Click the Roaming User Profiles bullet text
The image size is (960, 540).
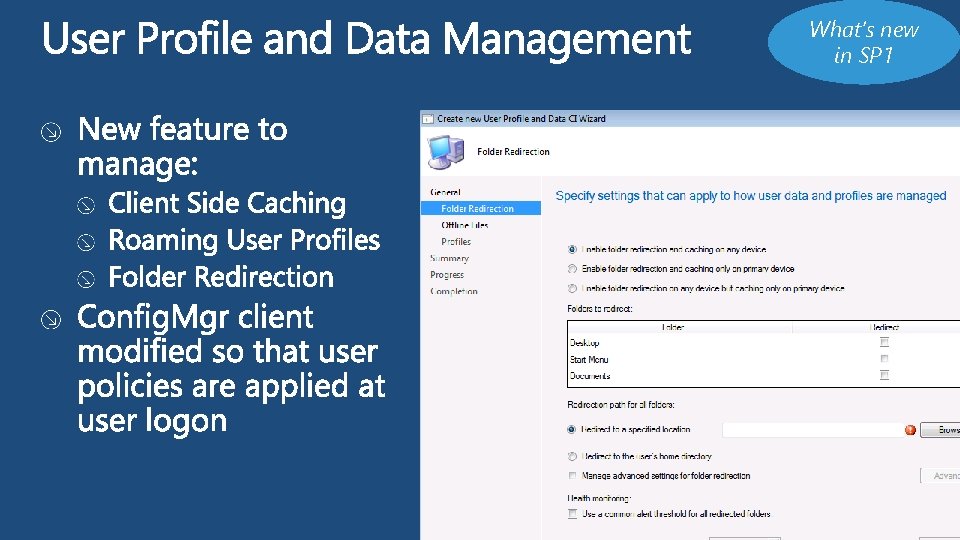point(244,240)
